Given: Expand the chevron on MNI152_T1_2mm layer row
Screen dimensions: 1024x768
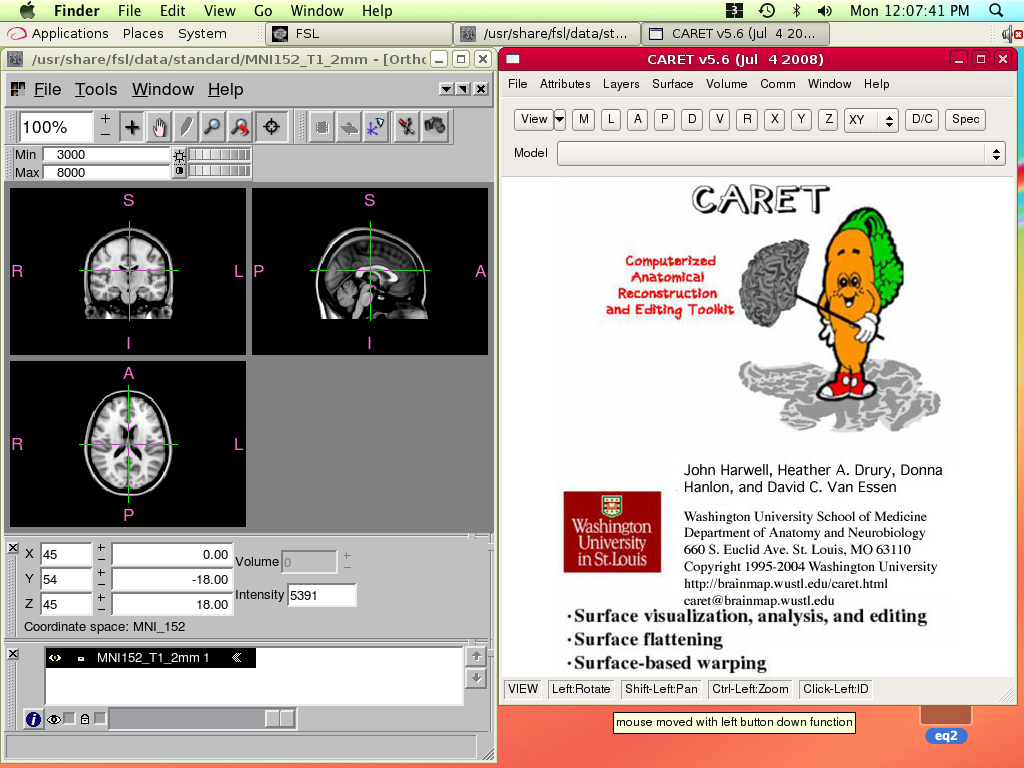Looking at the screenshot, I should pyautogui.click(x=237, y=658).
